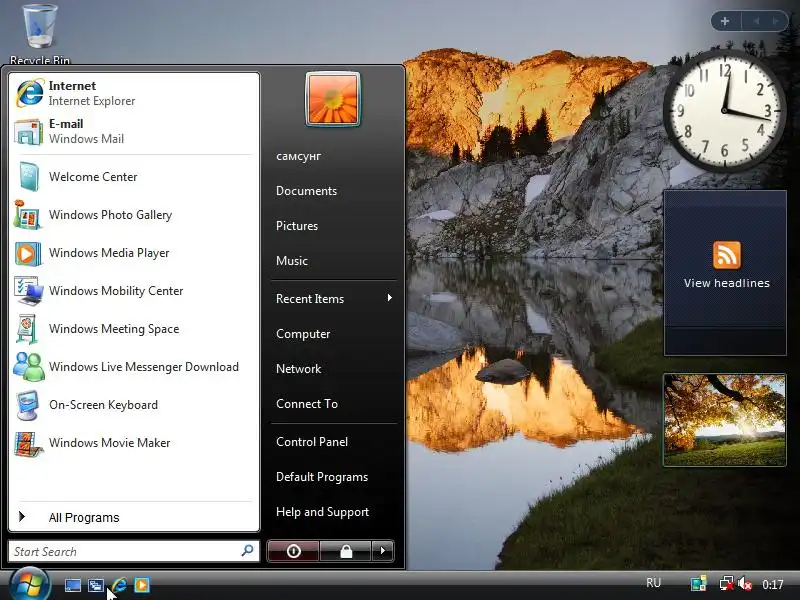The image size is (800, 600).
Task: Expand the shutdown options arrow
Action: pyautogui.click(x=383, y=551)
